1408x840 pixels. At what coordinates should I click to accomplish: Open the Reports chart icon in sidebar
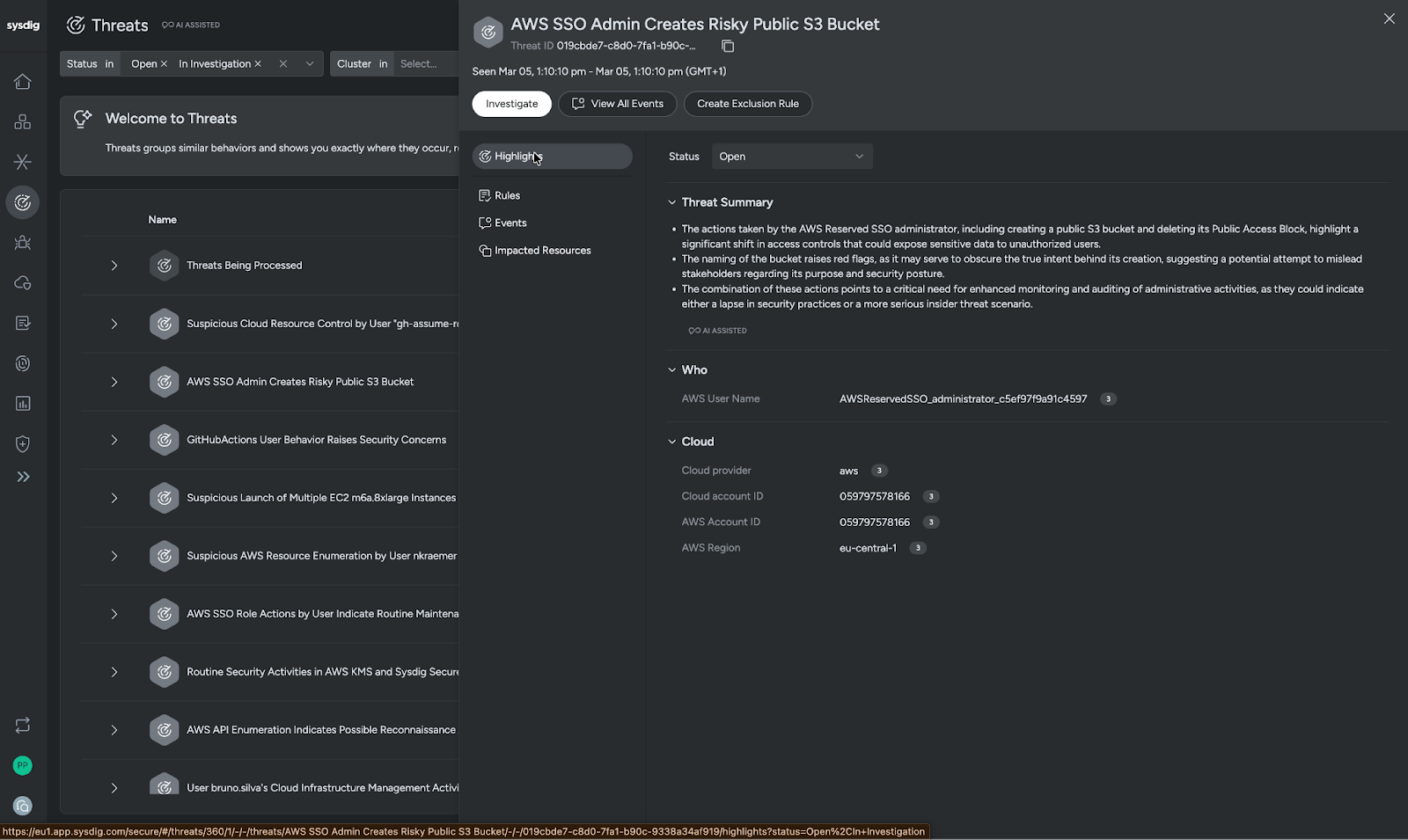click(23, 404)
